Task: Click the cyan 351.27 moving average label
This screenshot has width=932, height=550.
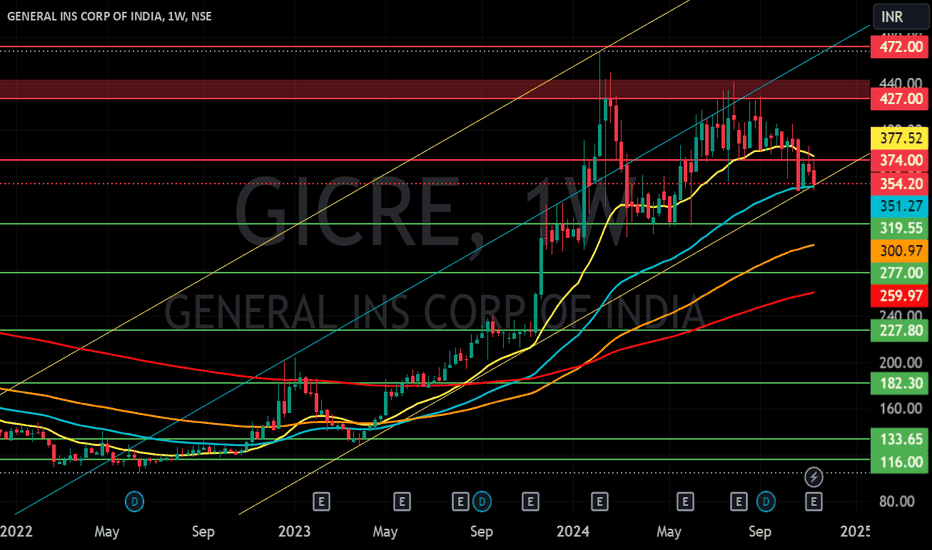Action: click(x=899, y=206)
